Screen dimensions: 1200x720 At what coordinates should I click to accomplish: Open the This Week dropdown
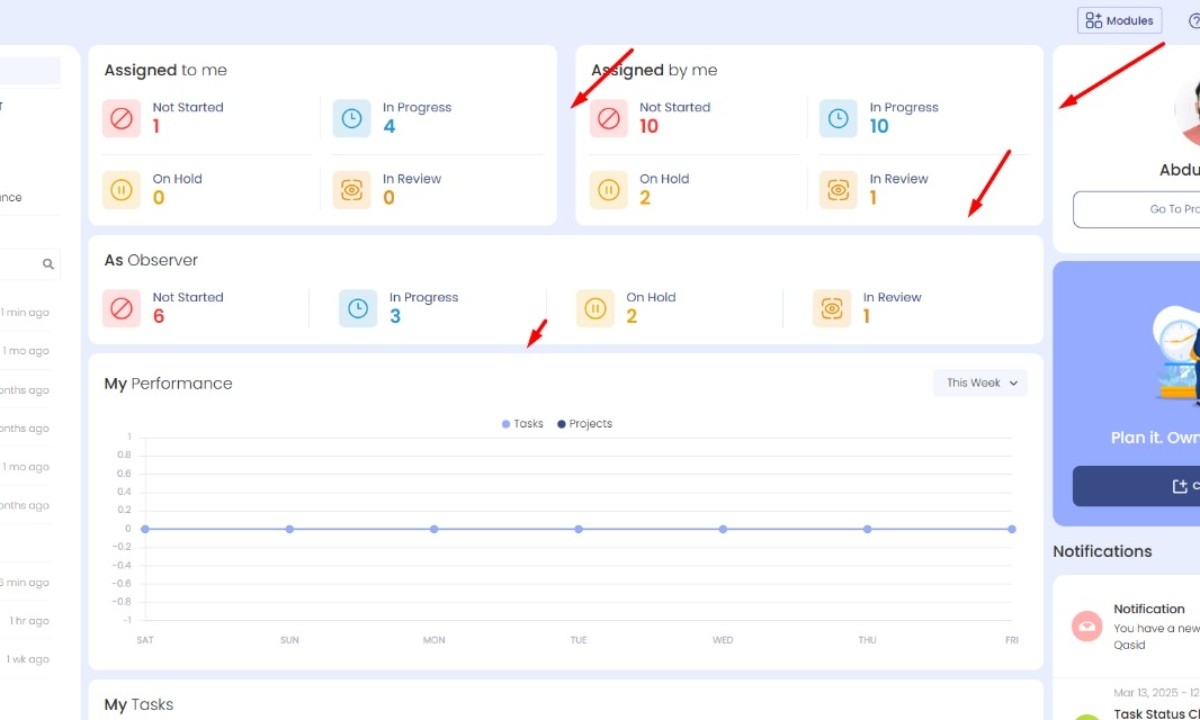[x=980, y=383]
